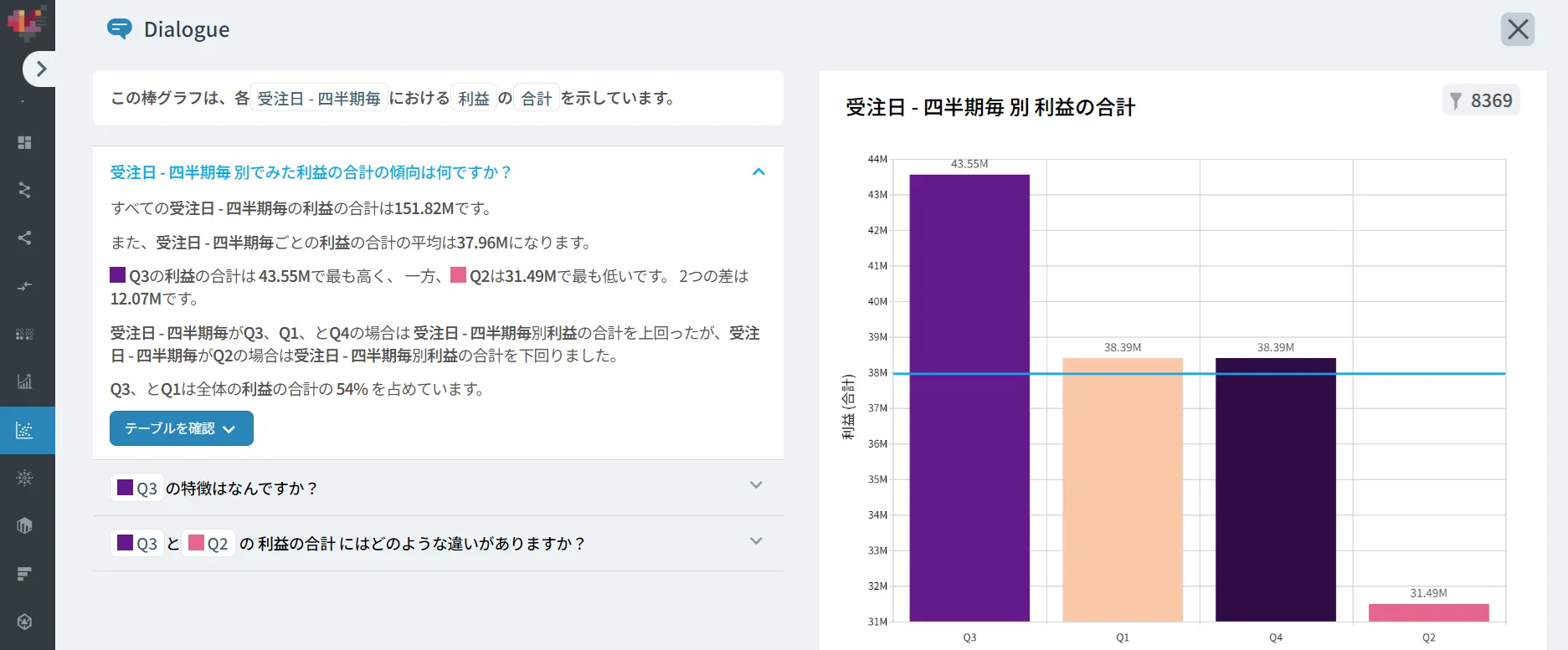Close the Dialogue panel
The width and height of the screenshot is (1568, 650).
click(1517, 29)
